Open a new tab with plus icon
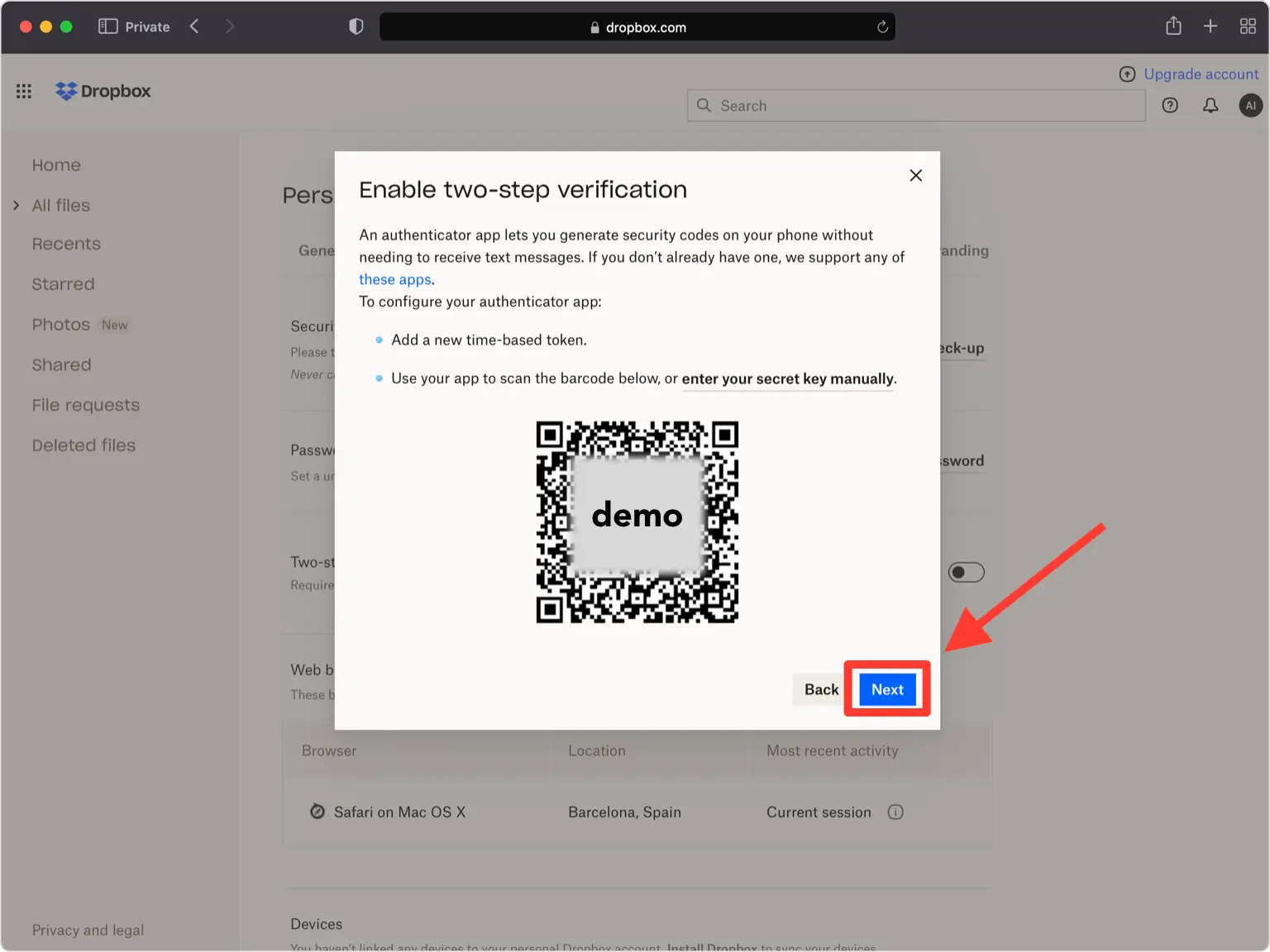 point(1210,26)
